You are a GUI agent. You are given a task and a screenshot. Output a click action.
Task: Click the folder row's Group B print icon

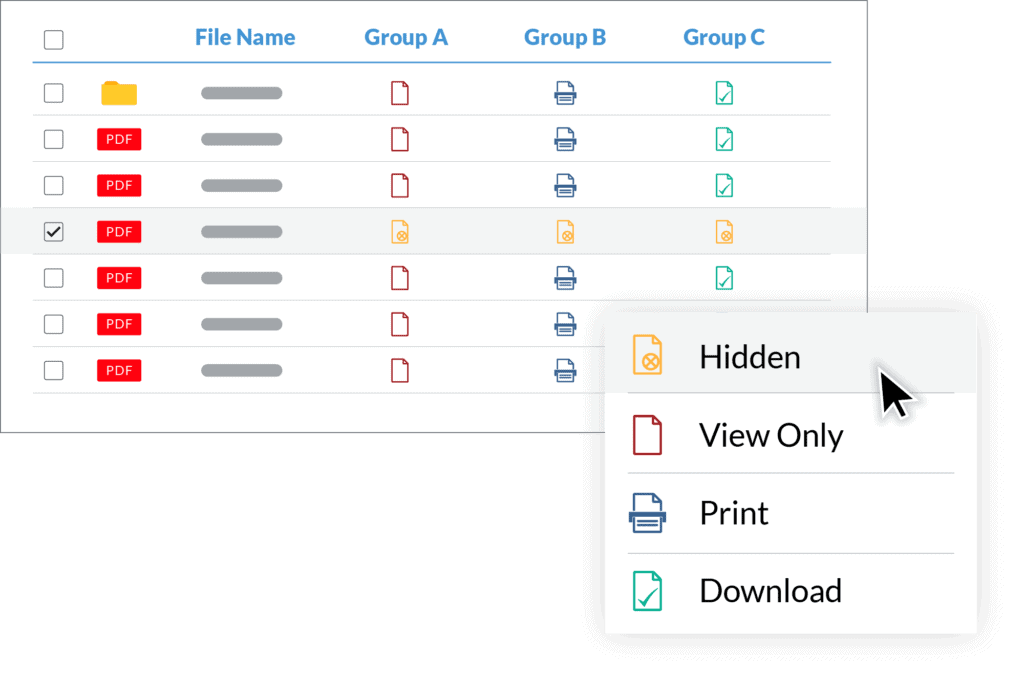coord(565,94)
